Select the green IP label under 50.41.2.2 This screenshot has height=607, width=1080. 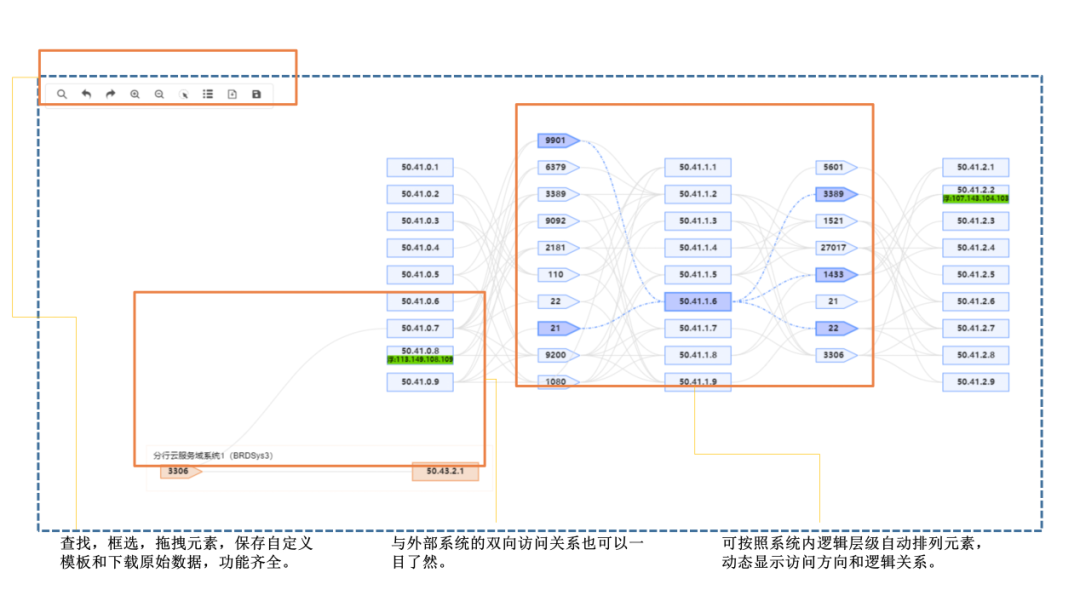[975, 199]
